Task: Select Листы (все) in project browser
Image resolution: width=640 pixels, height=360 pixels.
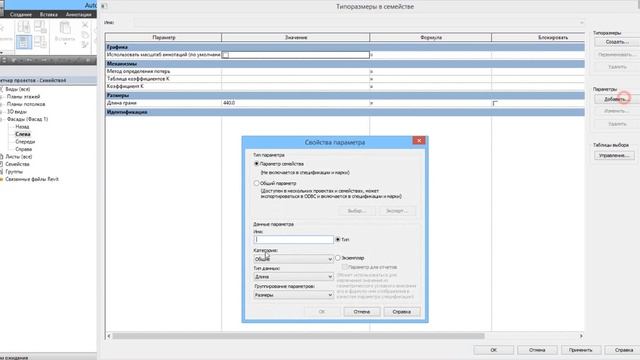Action: coord(19,157)
